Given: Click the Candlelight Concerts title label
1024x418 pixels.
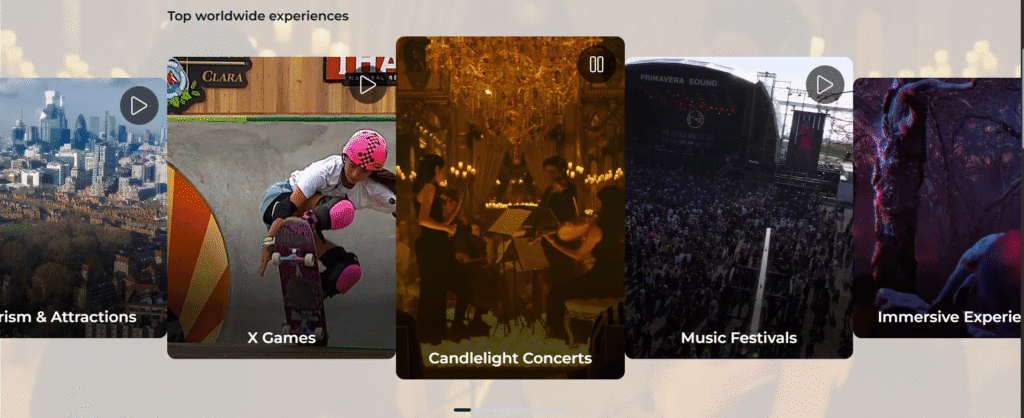Looking at the screenshot, I should coord(510,359).
